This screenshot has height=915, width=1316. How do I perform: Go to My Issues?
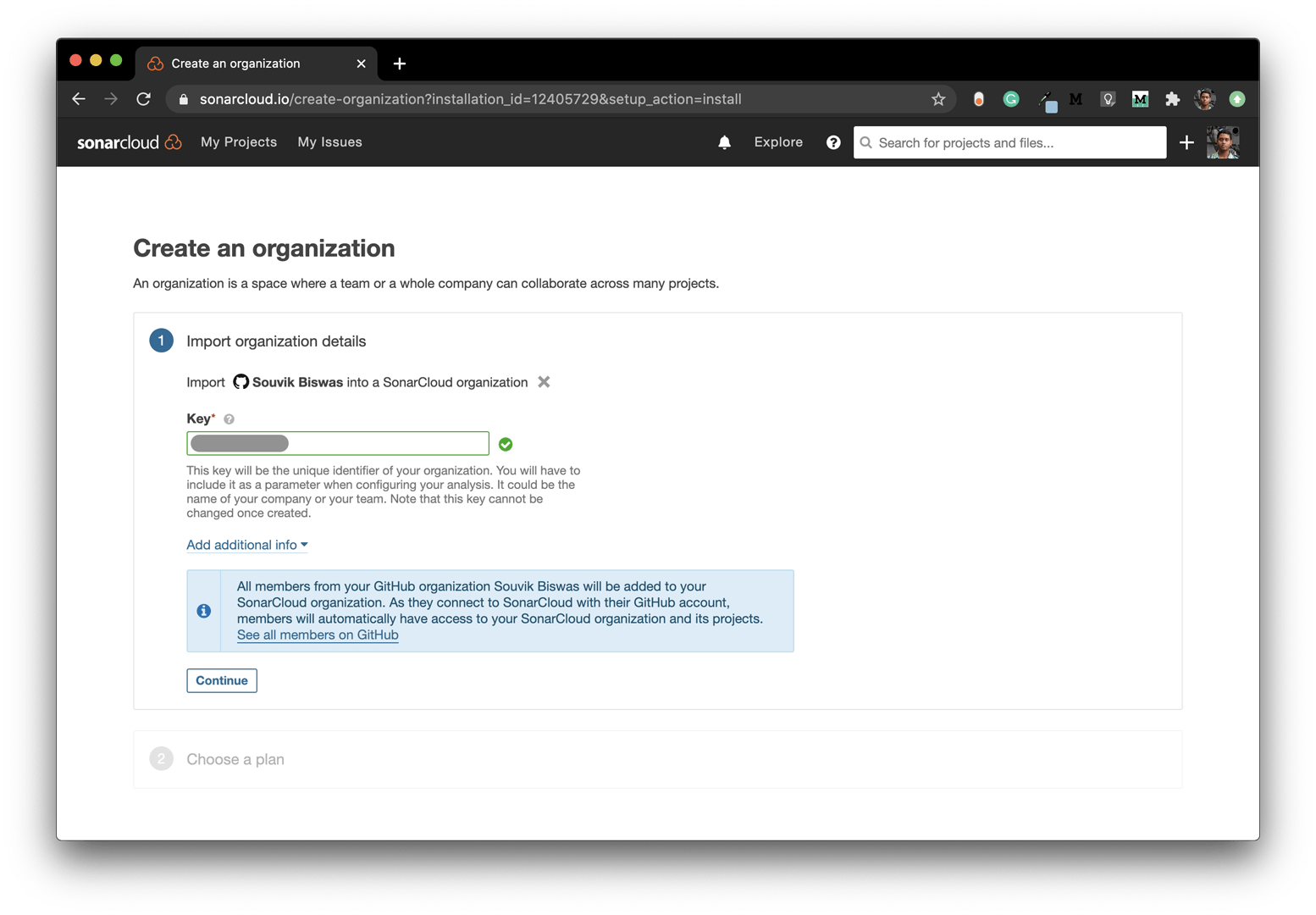[329, 141]
